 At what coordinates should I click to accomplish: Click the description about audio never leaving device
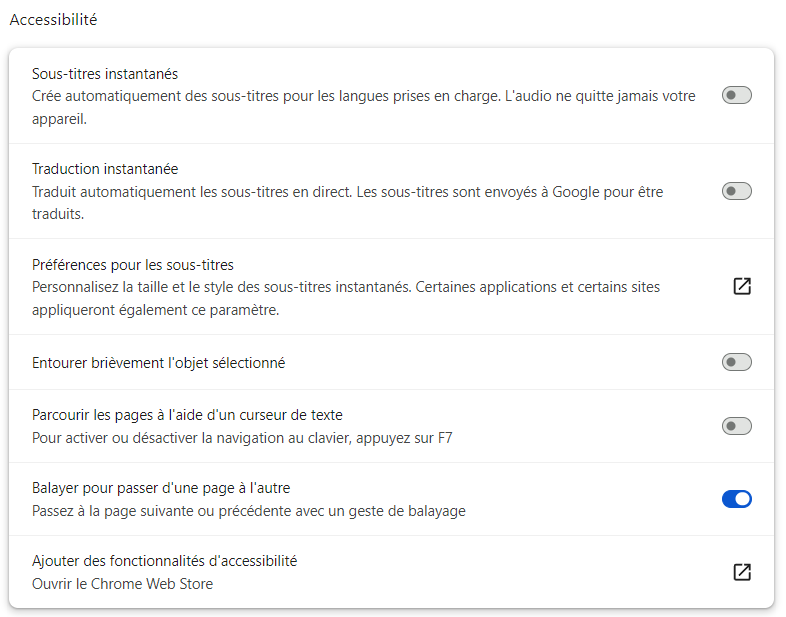click(x=363, y=107)
